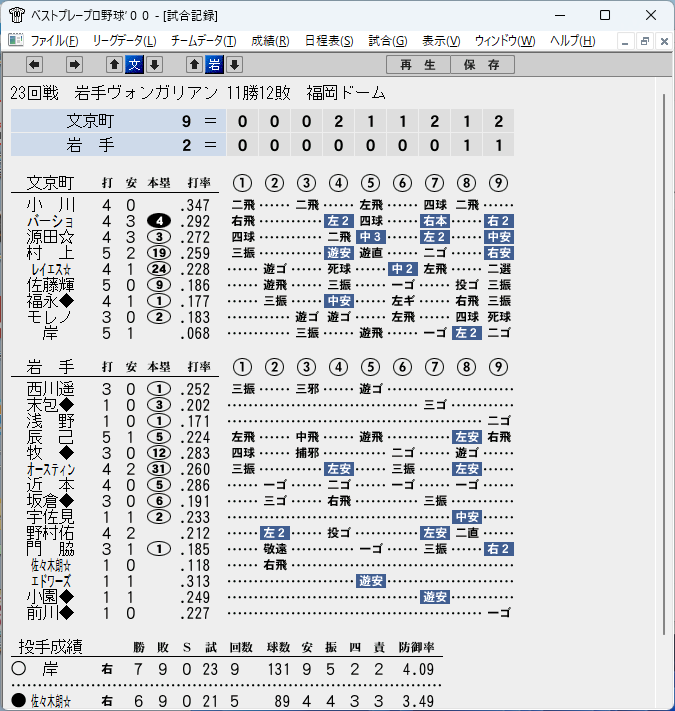
Task: Select the 文 team toggle icon
Action: coord(135,64)
